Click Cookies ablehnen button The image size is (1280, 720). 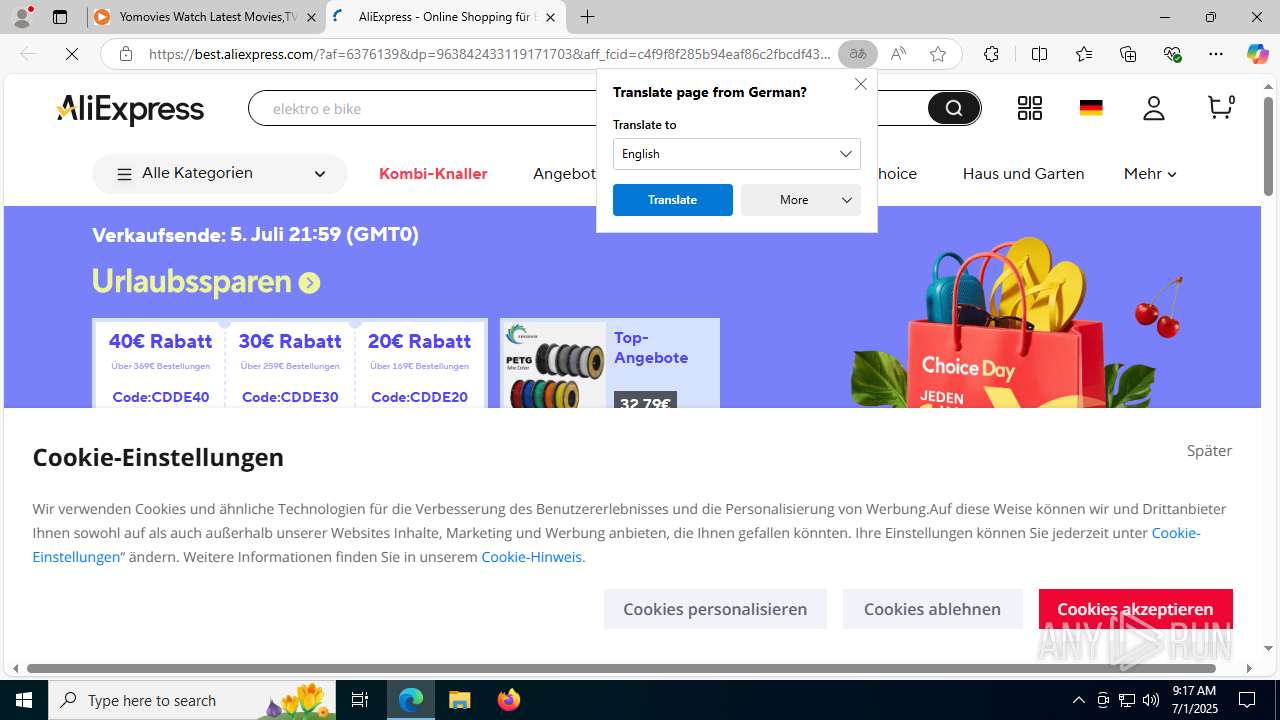point(932,609)
